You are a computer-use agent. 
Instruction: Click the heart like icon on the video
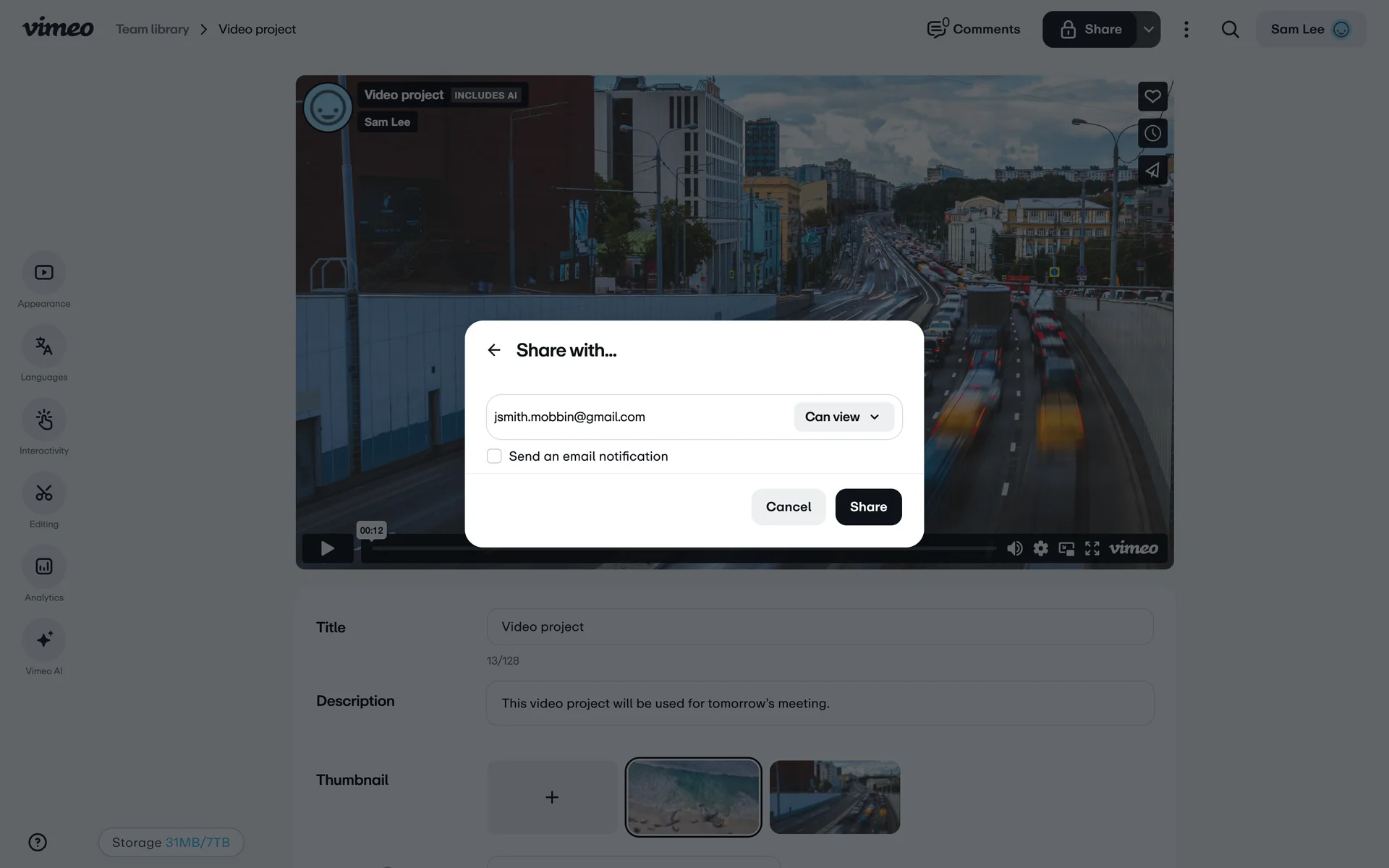click(x=1152, y=96)
